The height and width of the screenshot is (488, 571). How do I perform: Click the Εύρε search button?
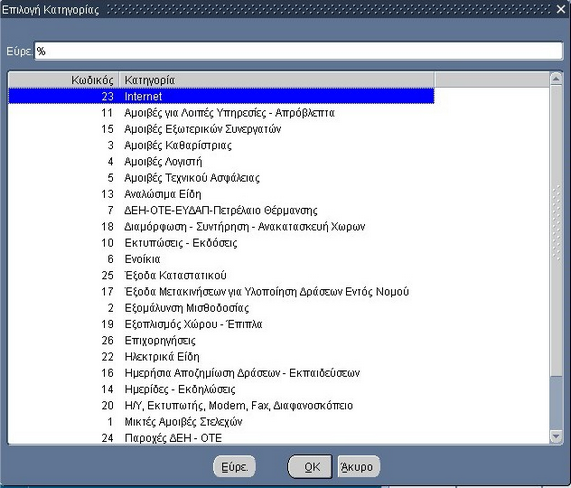tap(234, 467)
